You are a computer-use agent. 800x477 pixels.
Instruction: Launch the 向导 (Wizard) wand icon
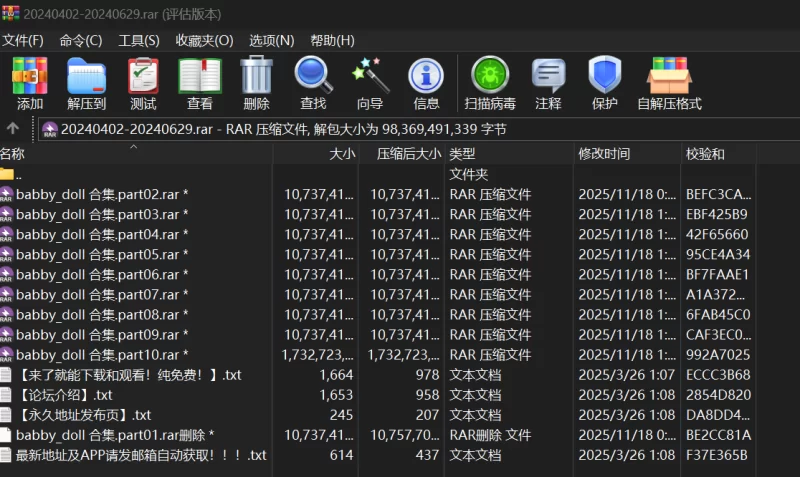[x=370, y=82]
